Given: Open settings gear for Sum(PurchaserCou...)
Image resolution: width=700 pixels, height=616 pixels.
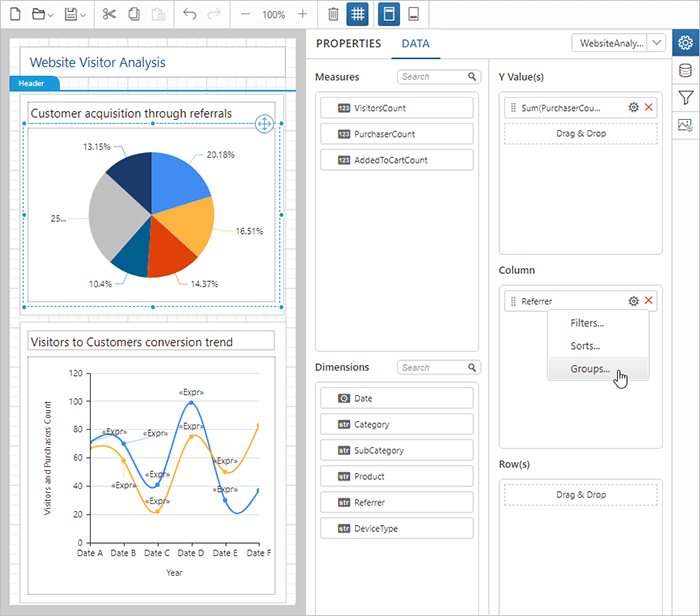Looking at the screenshot, I should [633, 108].
